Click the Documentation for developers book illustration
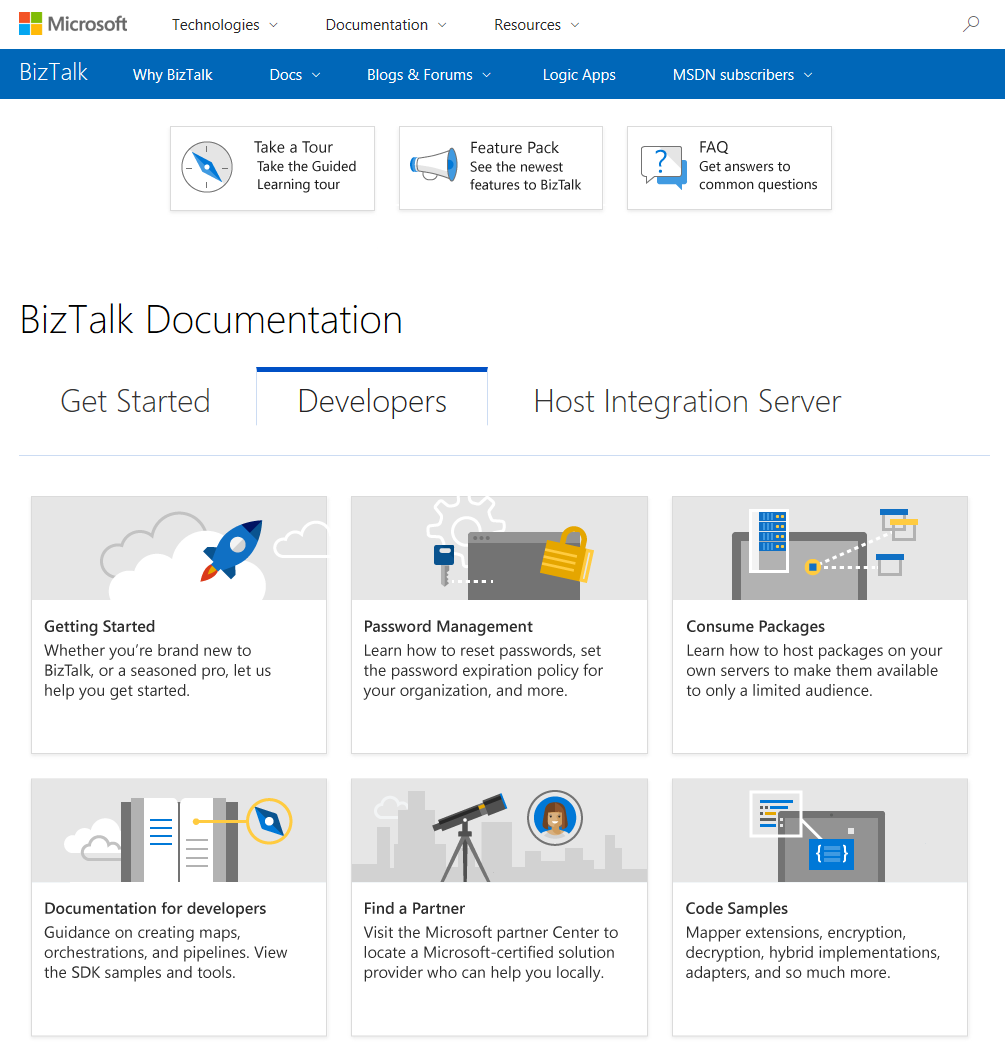Screen dimensions: 1005x1052 tap(179, 831)
